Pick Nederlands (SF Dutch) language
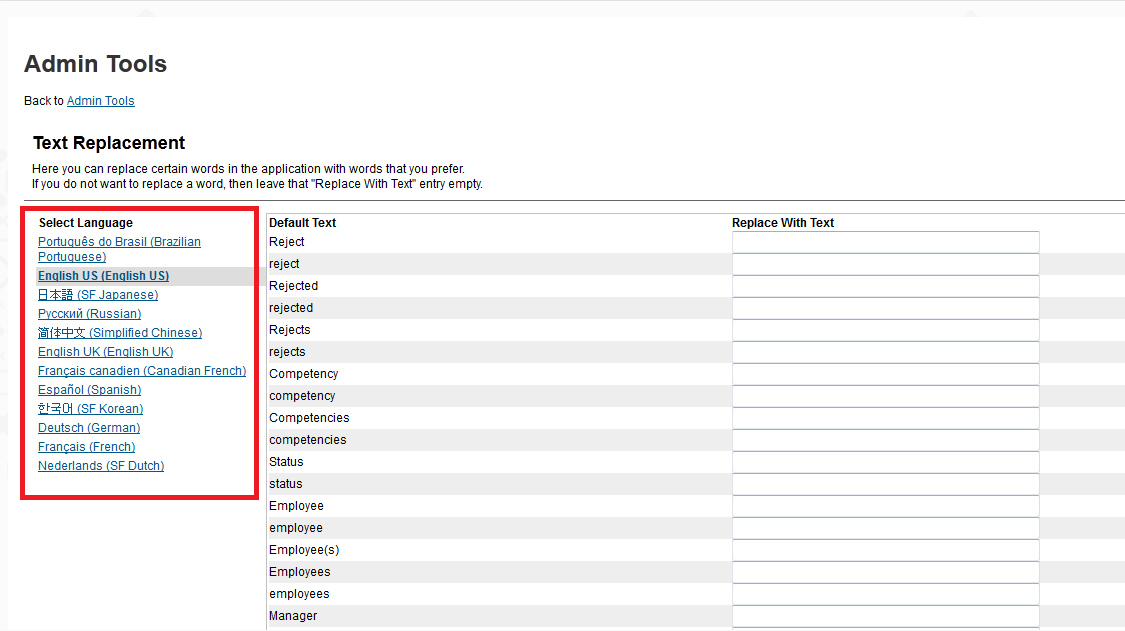 [101, 466]
